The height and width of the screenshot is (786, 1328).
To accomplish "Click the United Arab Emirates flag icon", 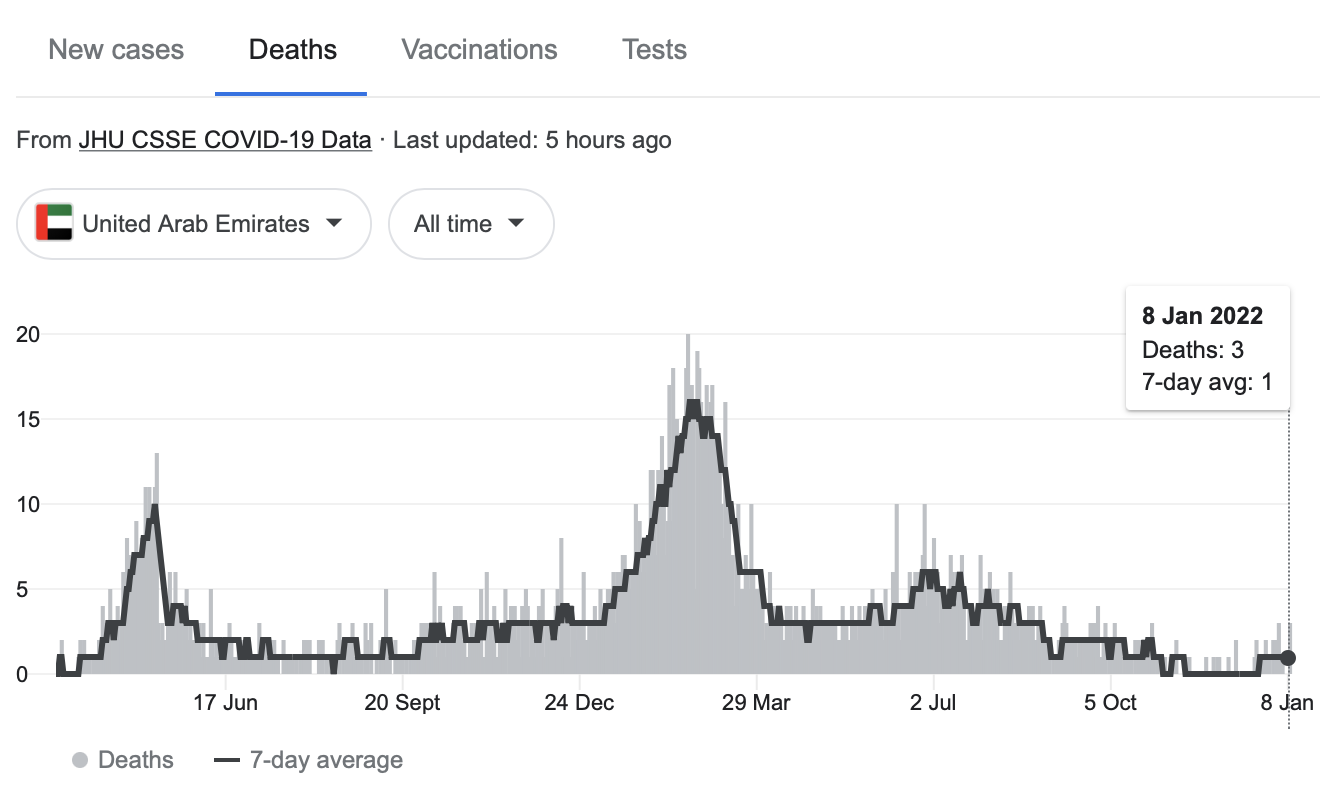I will (x=54, y=223).
